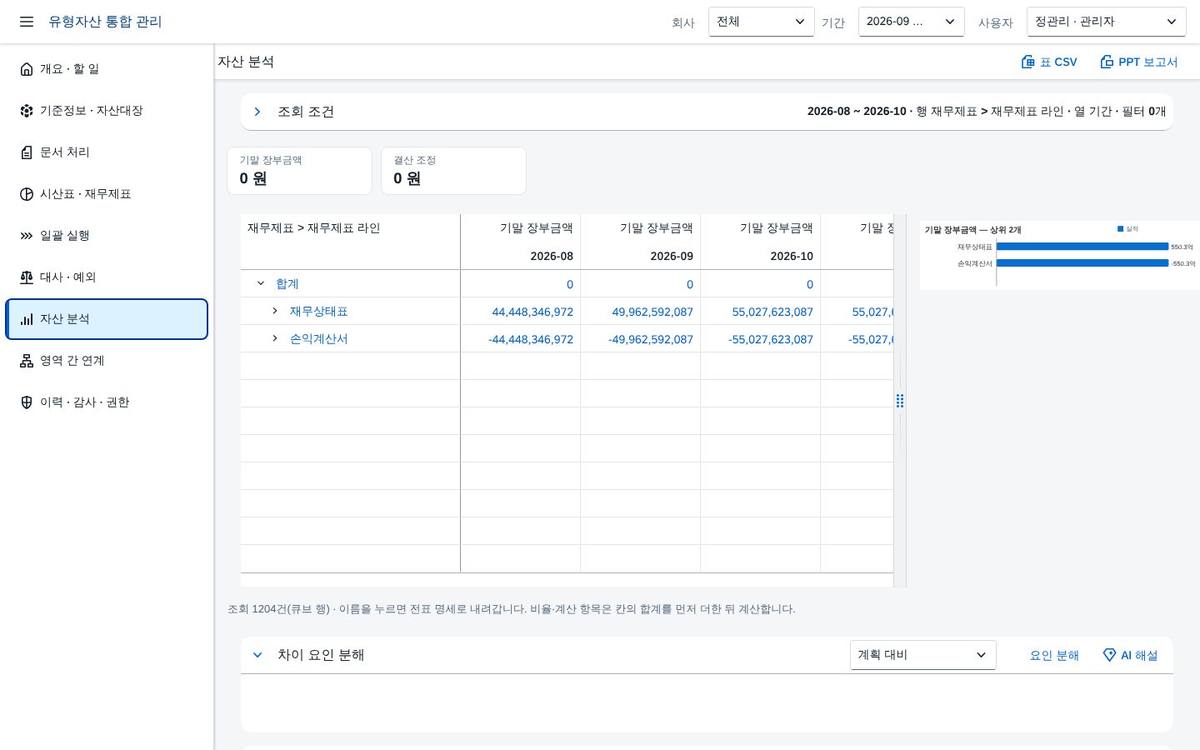Image resolution: width=1200 pixels, height=750 pixels.
Task: Request AI 해설 explanation
Action: [1130, 655]
